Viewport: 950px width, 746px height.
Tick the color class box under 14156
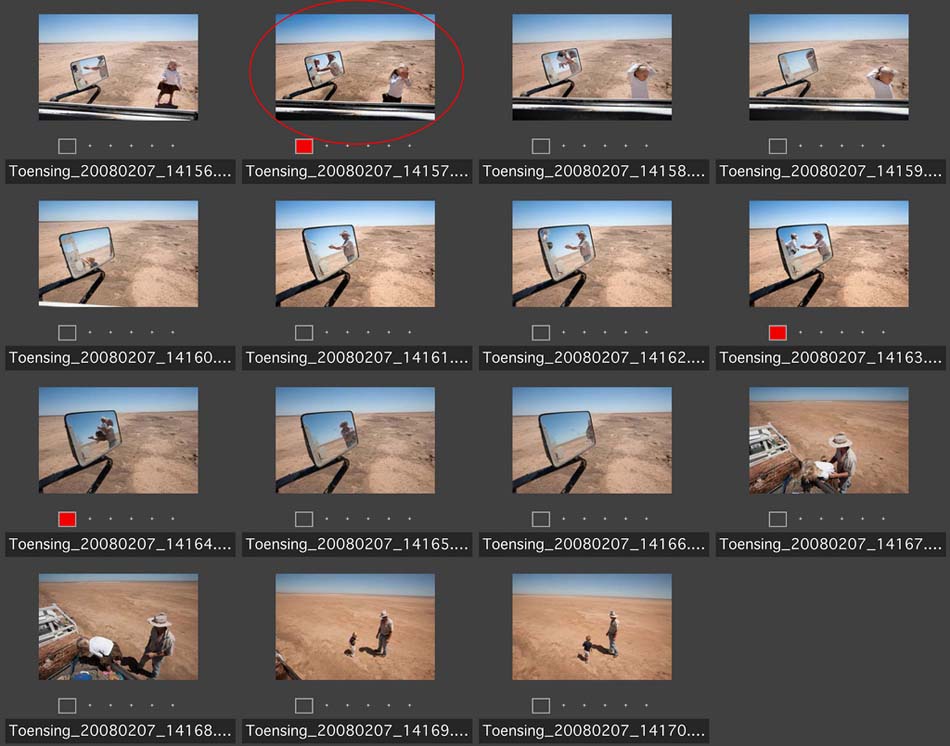pos(67,146)
